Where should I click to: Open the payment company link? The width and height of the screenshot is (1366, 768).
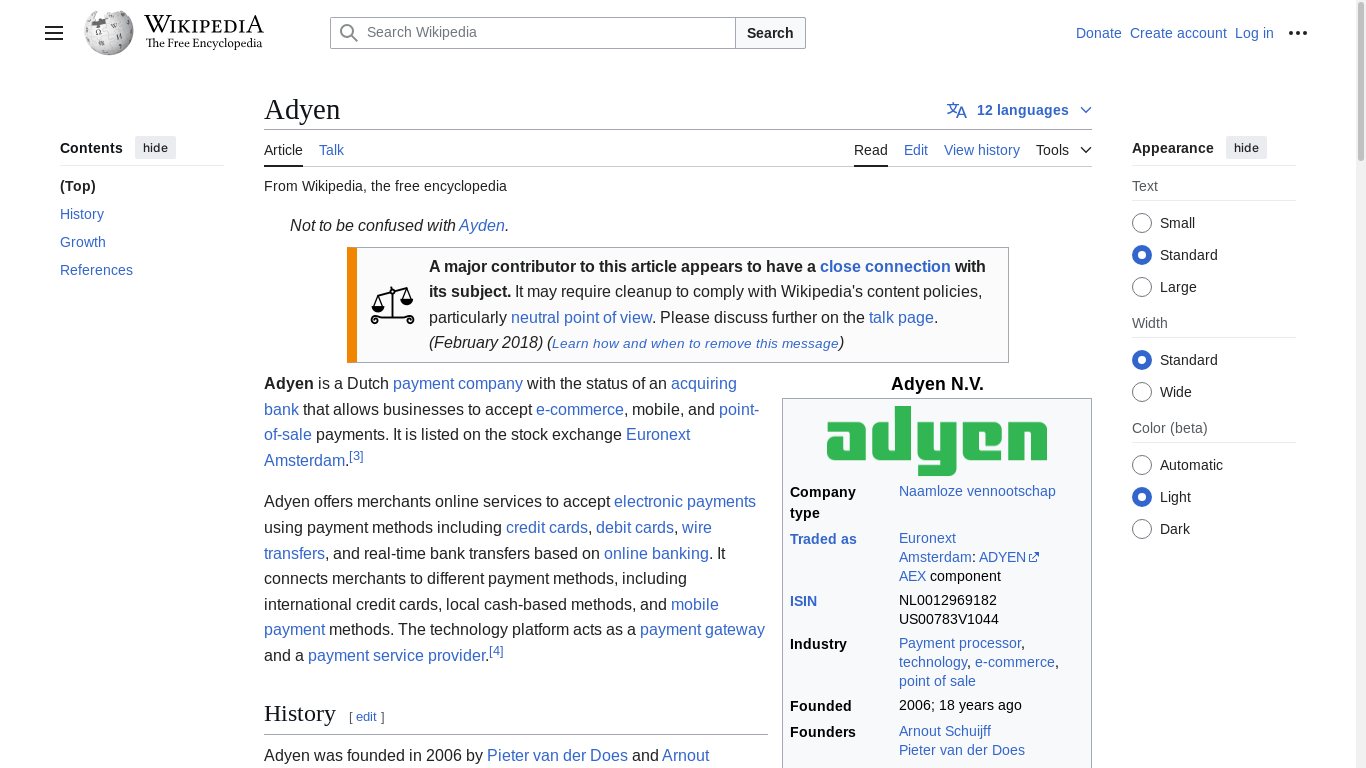point(458,384)
